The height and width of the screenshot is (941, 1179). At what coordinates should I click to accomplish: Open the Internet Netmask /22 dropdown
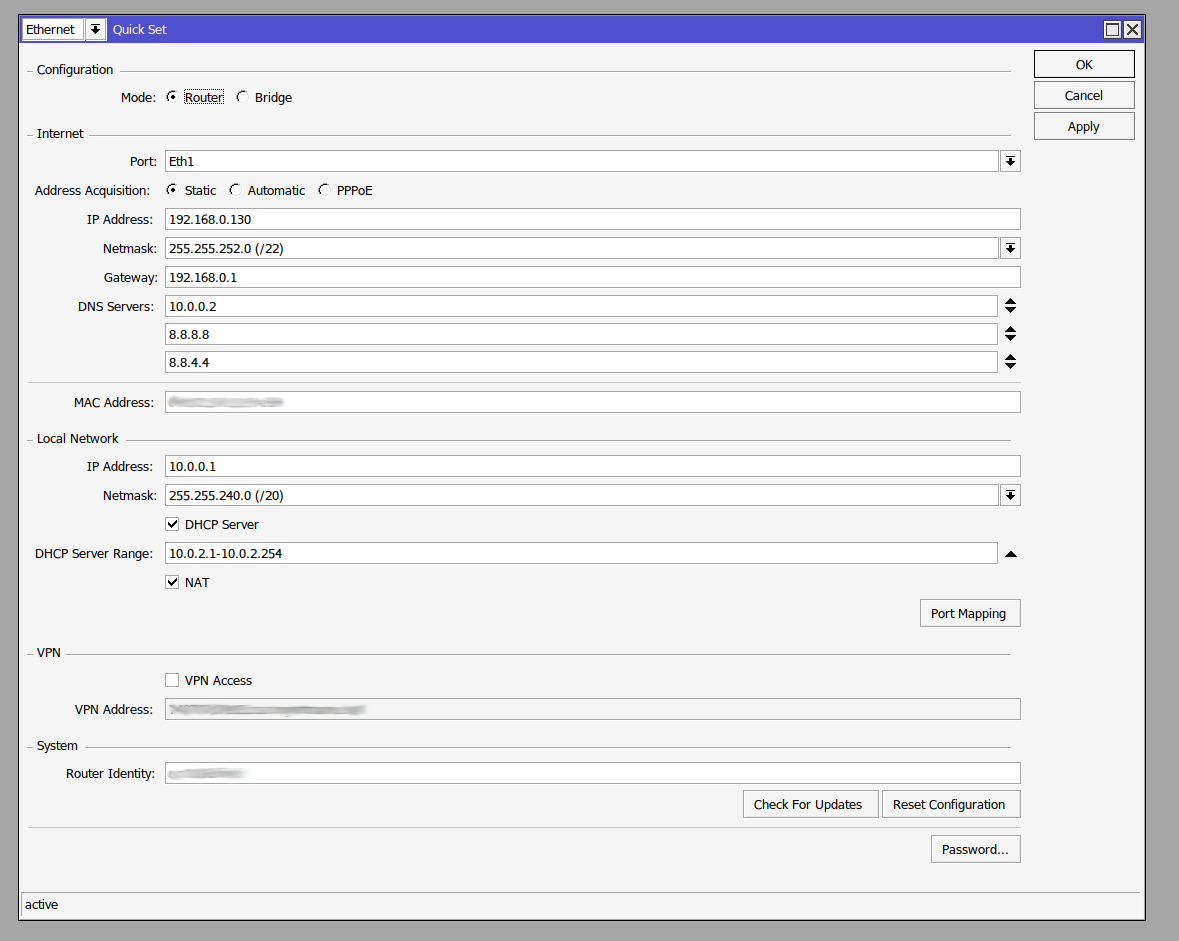1010,248
